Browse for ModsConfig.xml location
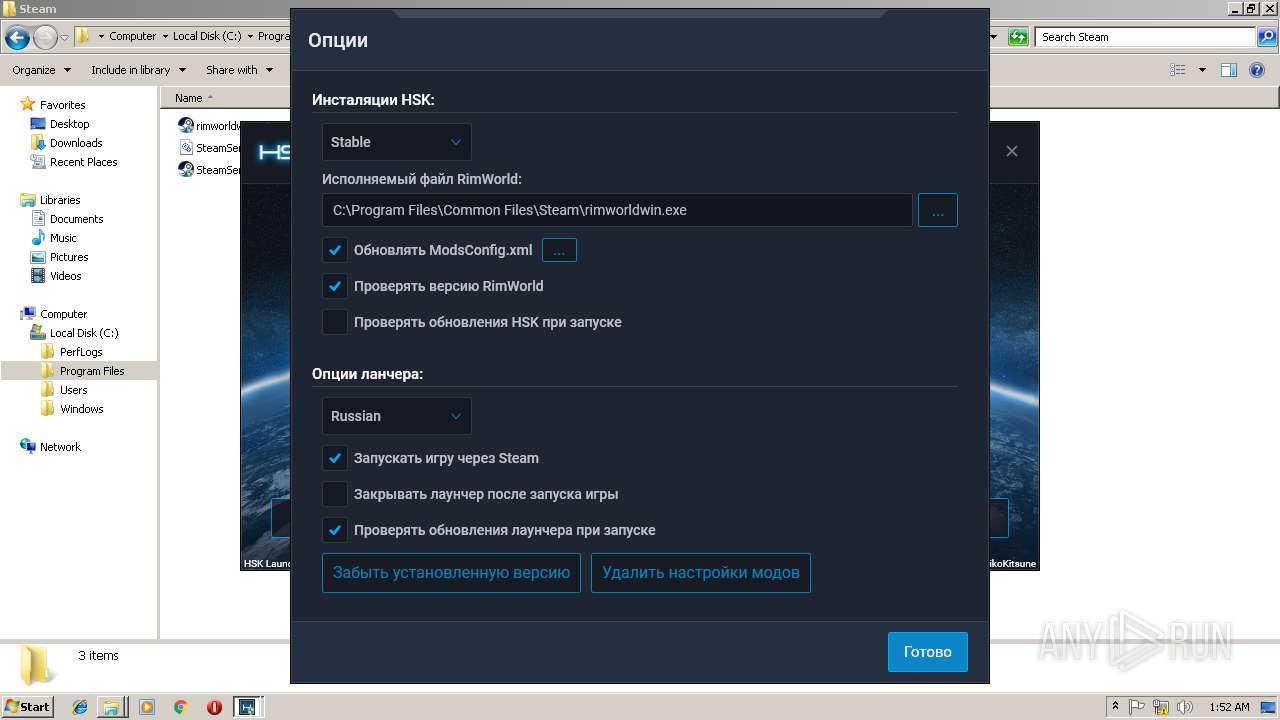The image size is (1280, 720). pyautogui.click(x=559, y=250)
